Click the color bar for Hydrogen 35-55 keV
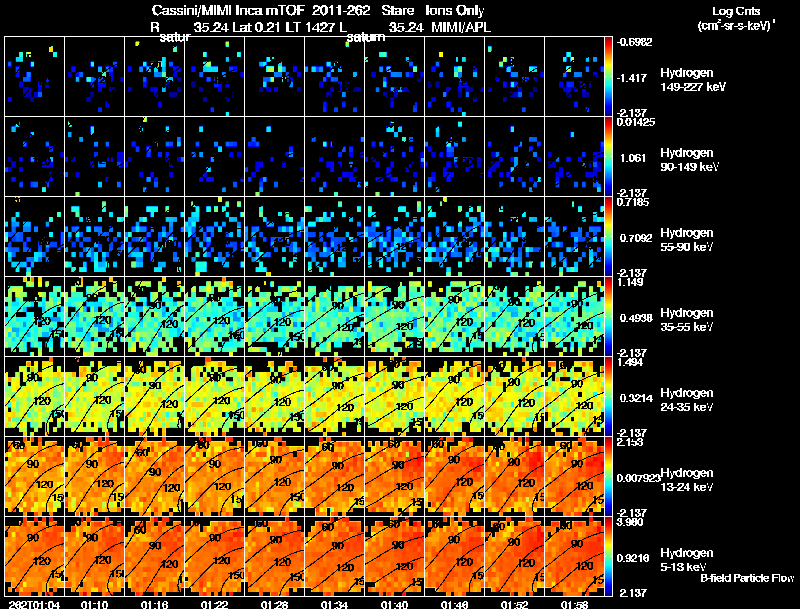The image size is (800, 609). pyautogui.click(x=612, y=316)
